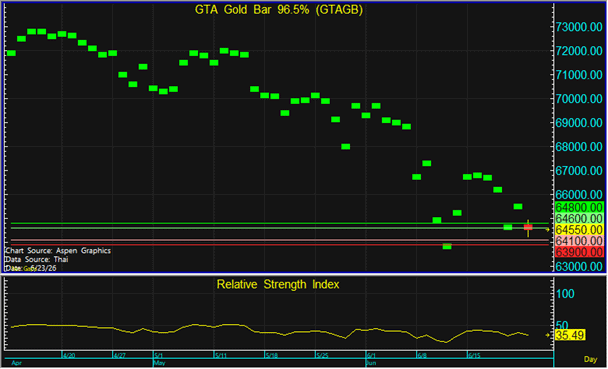The width and height of the screenshot is (608, 369).
Task: Click the 4/20 date axis label
Action: point(69,355)
